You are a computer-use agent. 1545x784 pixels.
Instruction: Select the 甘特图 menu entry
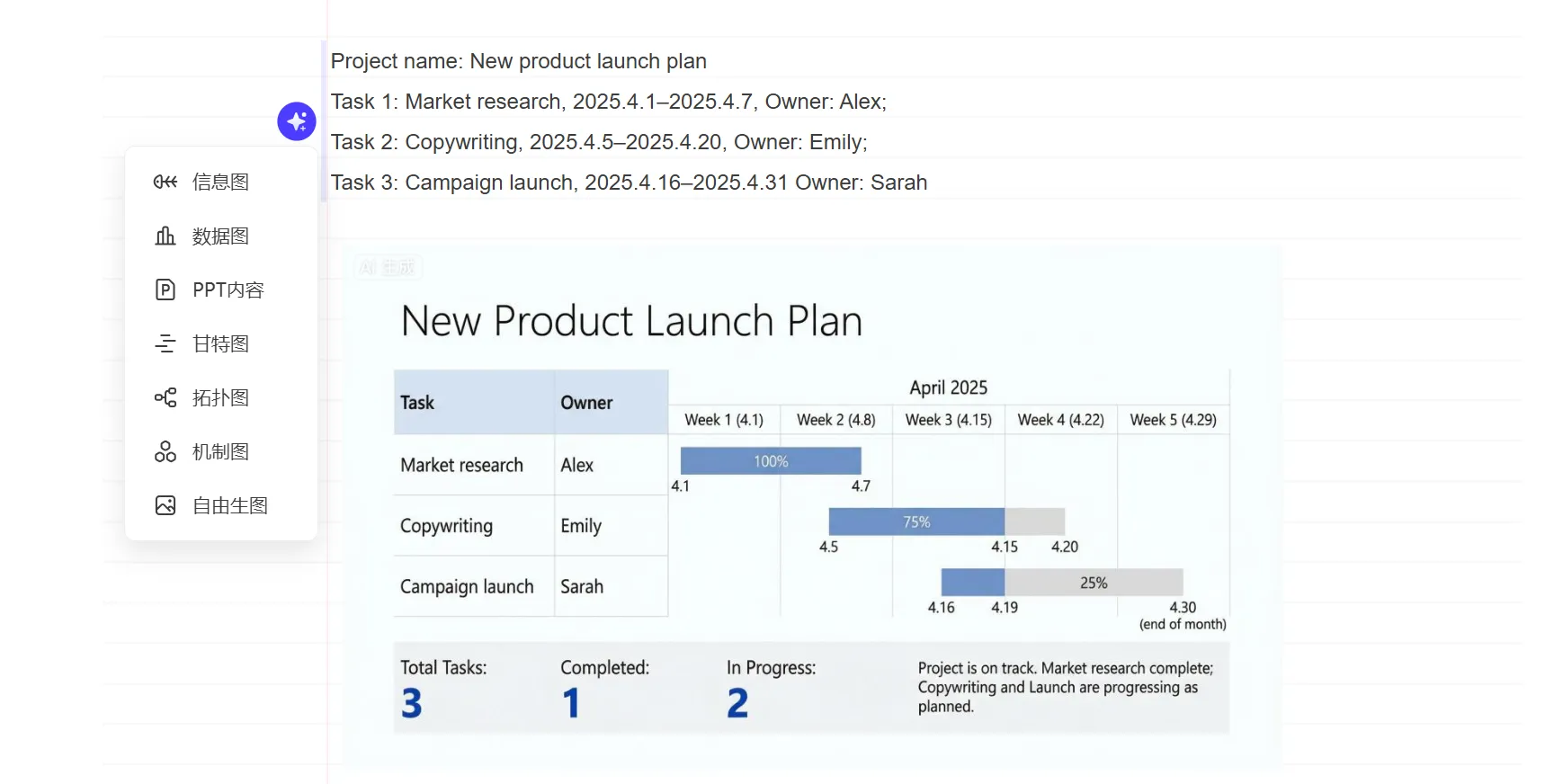(220, 343)
